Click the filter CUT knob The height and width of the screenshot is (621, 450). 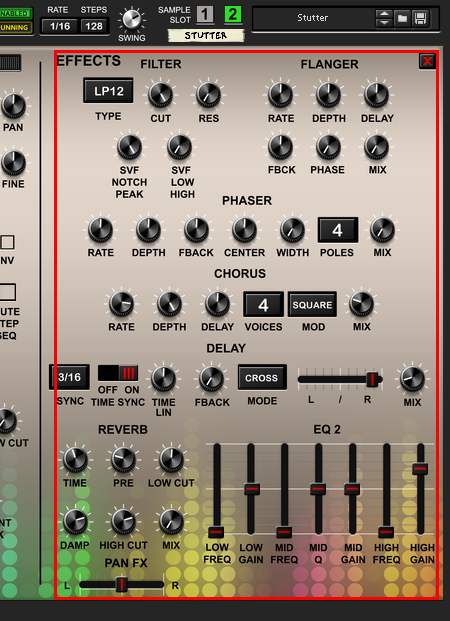pyautogui.click(x=161, y=95)
